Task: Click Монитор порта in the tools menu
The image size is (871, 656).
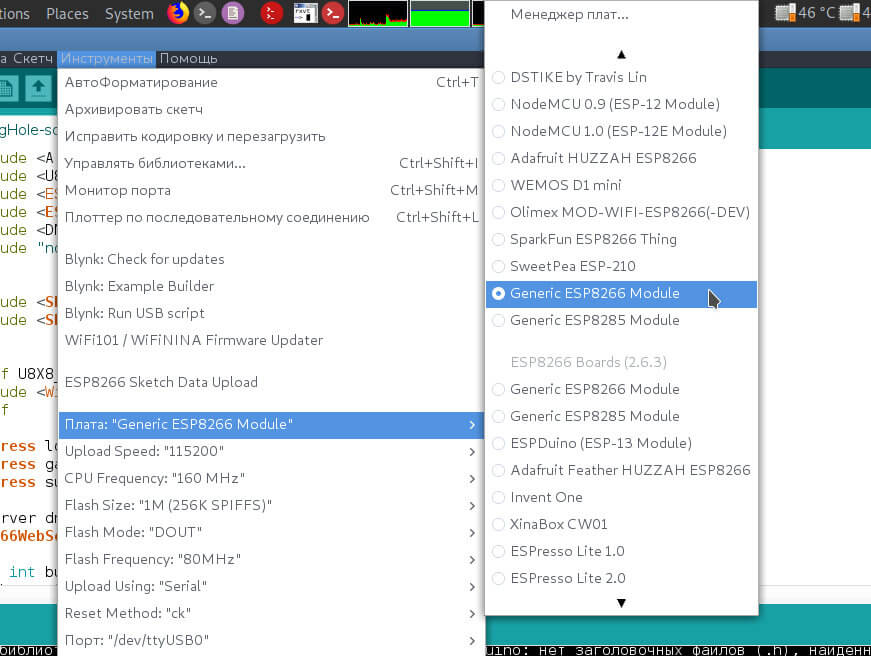Action: point(120,190)
